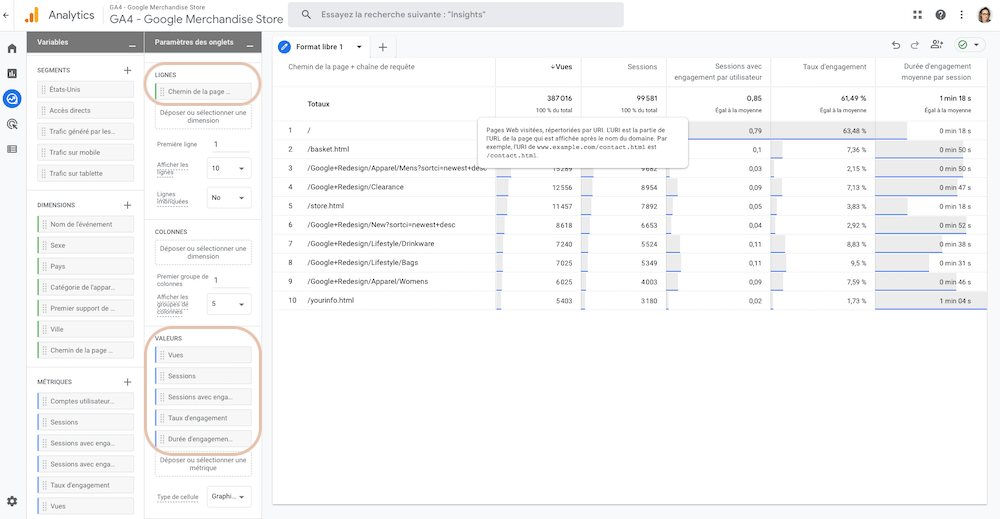Select the Nom de l'événement dimension
Viewport: 1000px width, 519px height.
[x=85, y=224]
